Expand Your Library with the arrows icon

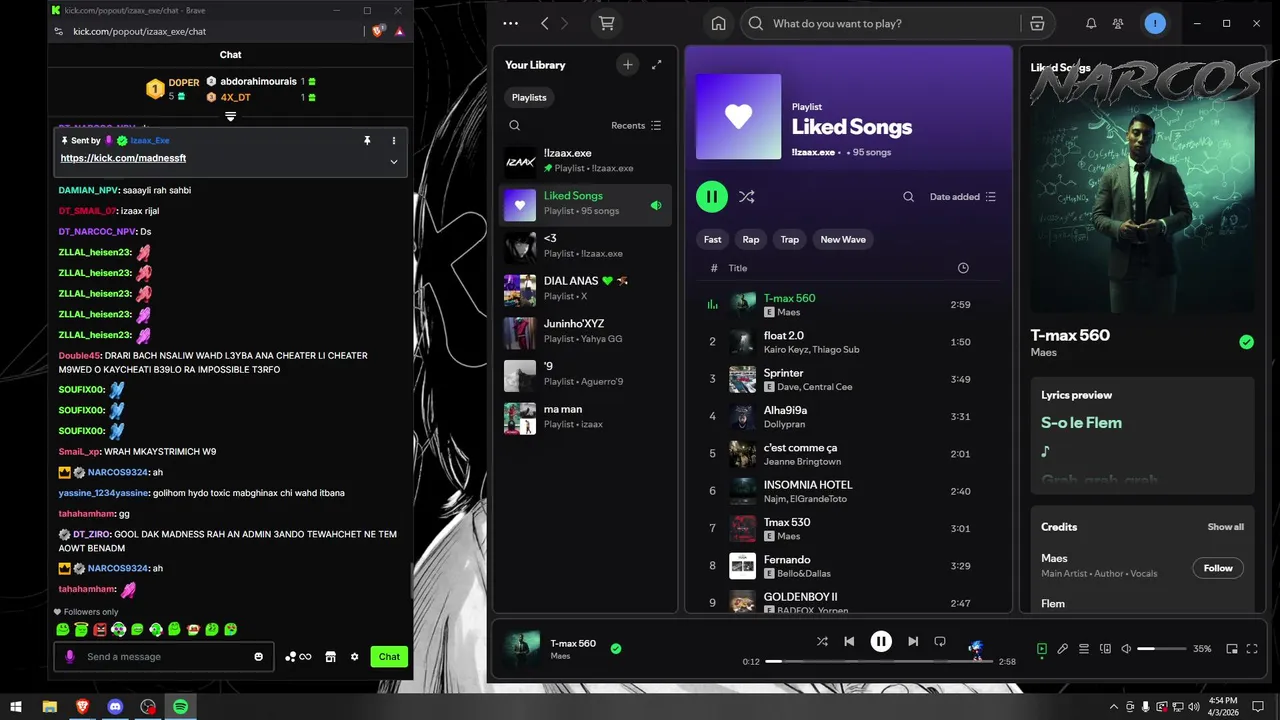tap(657, 65)
